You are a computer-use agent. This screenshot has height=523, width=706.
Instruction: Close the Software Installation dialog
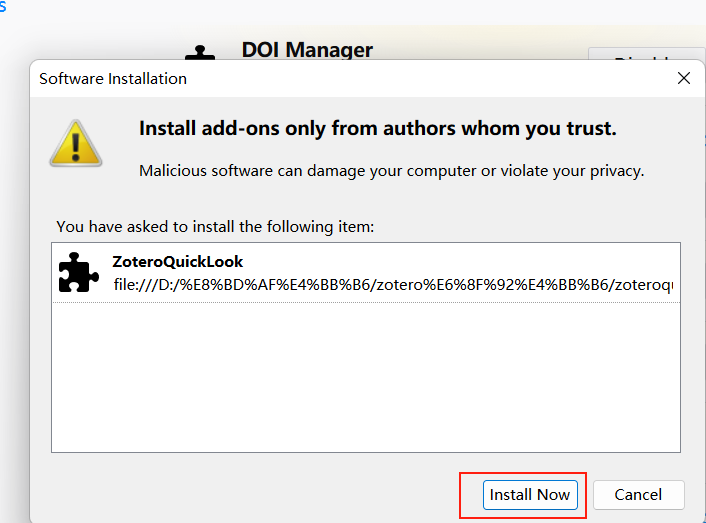[684, 78]
